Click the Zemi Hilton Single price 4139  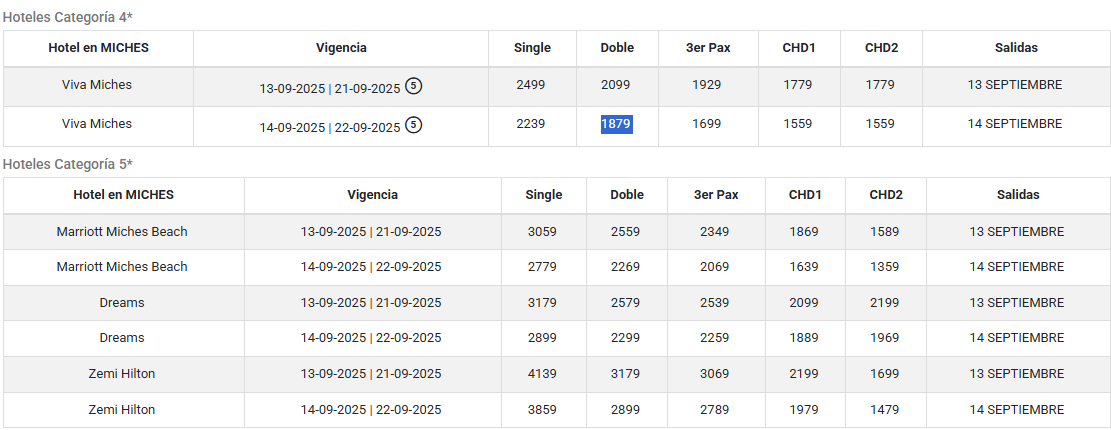pyautogui.click(x=542, y=373)
